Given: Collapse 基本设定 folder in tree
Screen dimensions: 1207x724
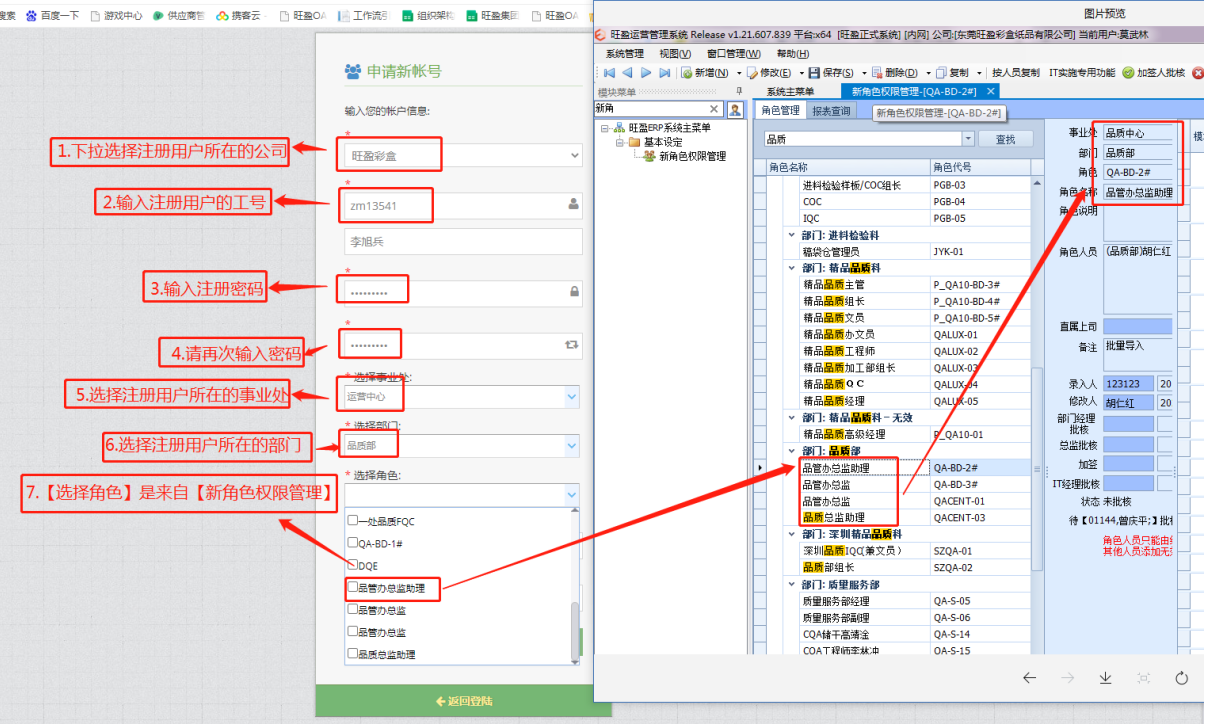Looking at the screenshot, I should tap(620, 142).
